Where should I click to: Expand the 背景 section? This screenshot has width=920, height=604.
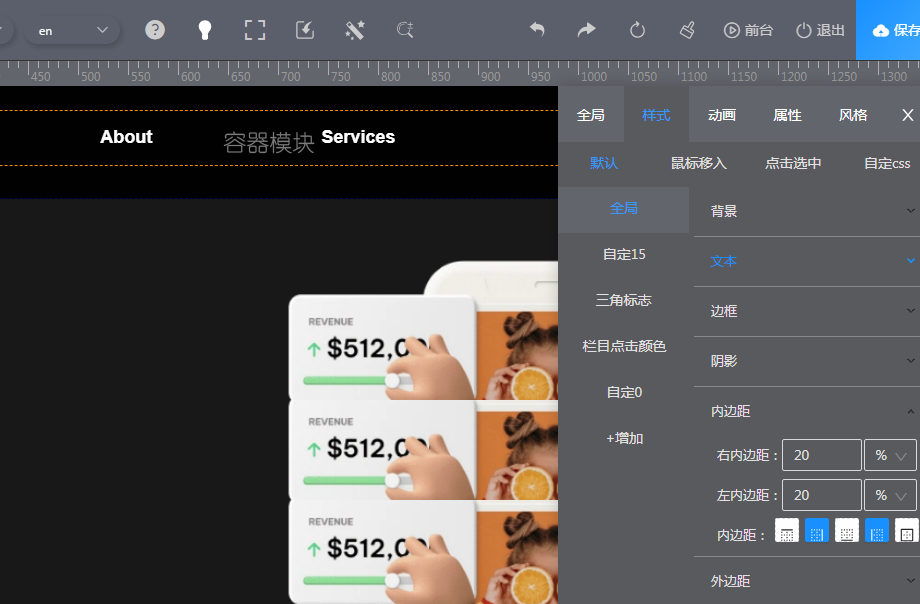806,211
